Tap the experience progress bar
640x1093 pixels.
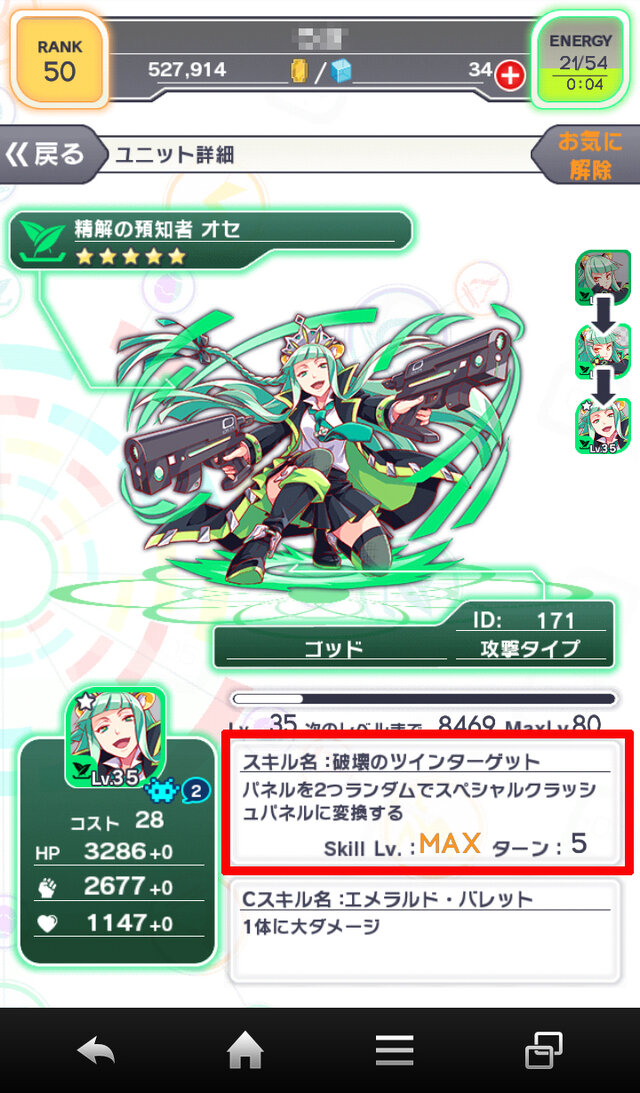coord(425,698)
